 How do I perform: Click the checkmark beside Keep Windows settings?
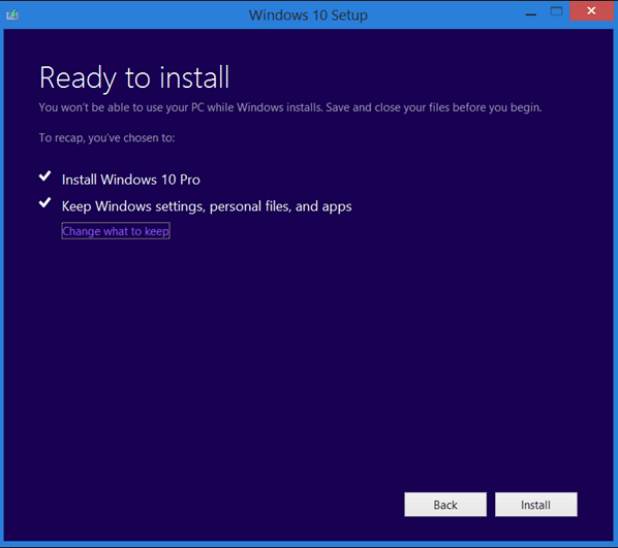coord(45,202)
